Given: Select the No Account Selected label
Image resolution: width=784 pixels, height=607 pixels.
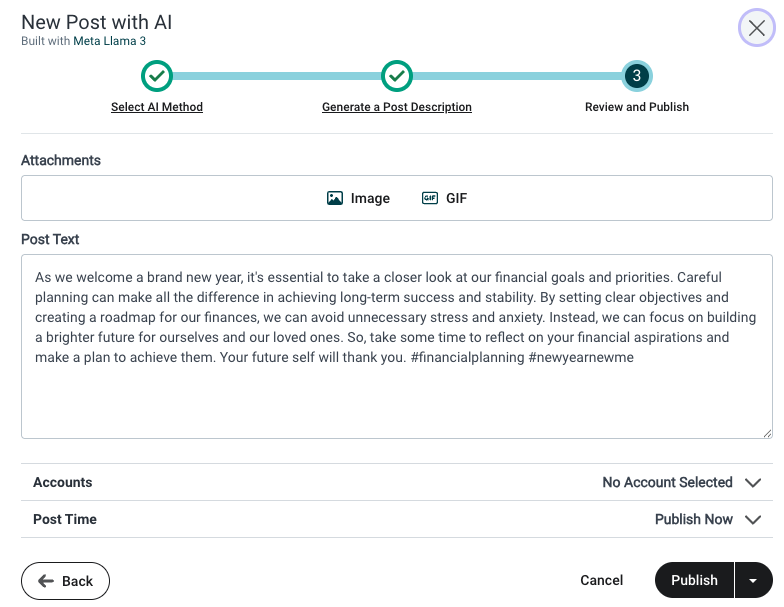Looking at the screenshot, I should pos(667,483).
